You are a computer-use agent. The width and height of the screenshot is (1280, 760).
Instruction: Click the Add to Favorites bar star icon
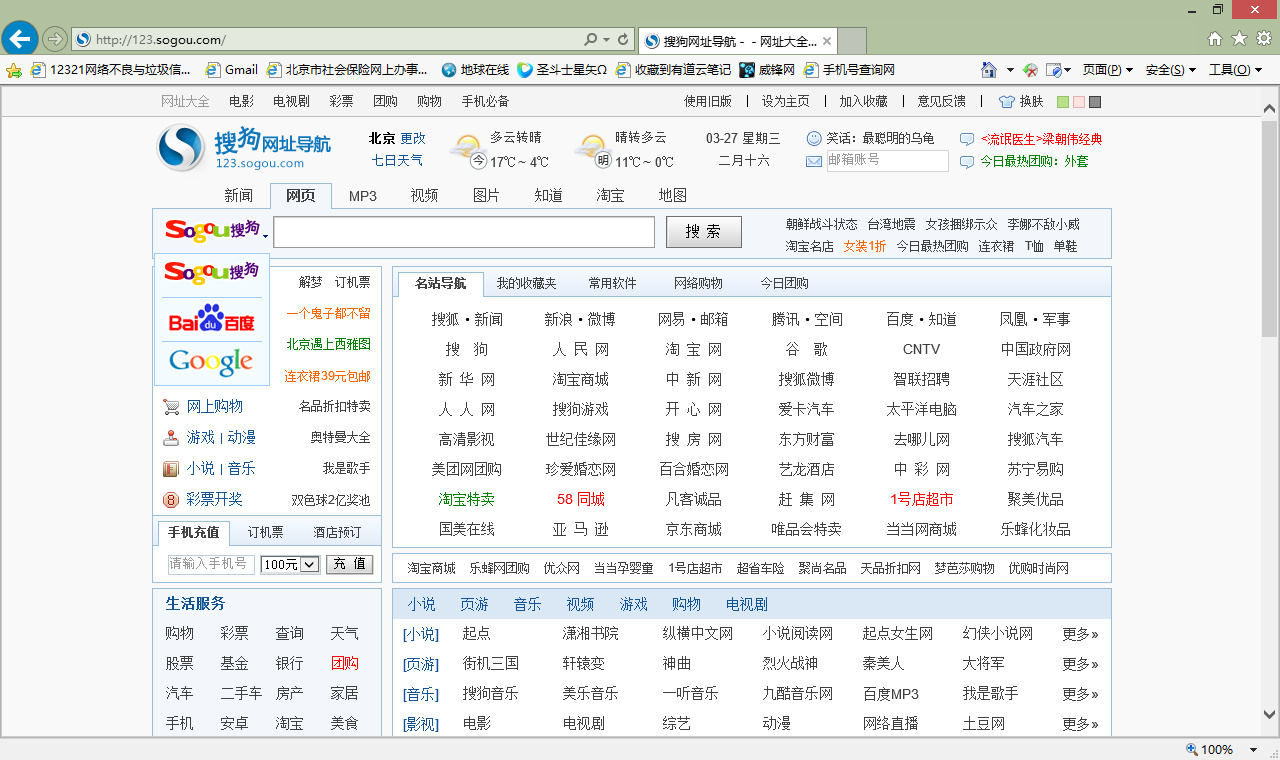click(x=14, y=70)
